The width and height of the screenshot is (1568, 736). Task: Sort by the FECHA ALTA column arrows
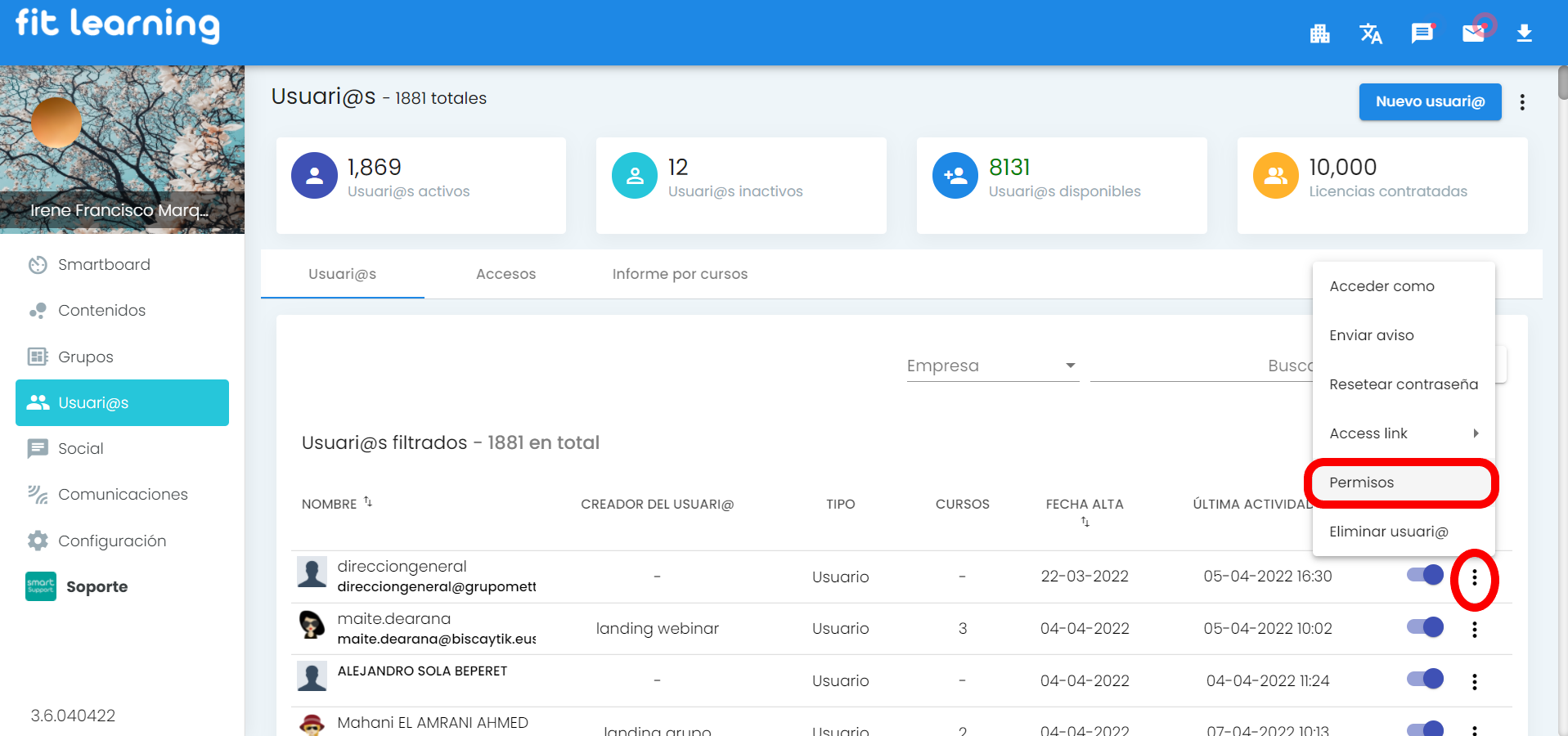coord(1085,522)
